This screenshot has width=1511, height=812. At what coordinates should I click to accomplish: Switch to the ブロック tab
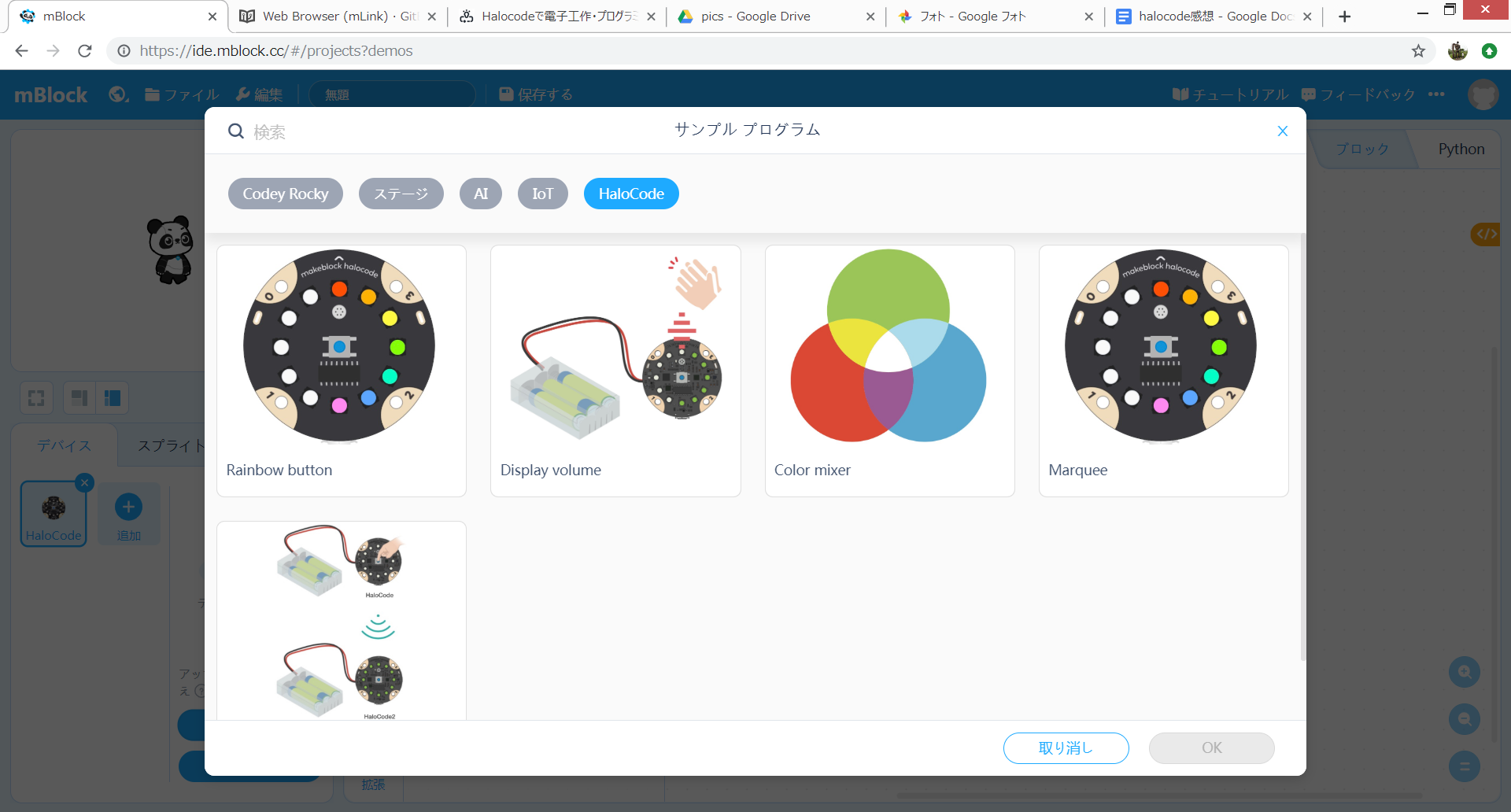[1362, 149]
